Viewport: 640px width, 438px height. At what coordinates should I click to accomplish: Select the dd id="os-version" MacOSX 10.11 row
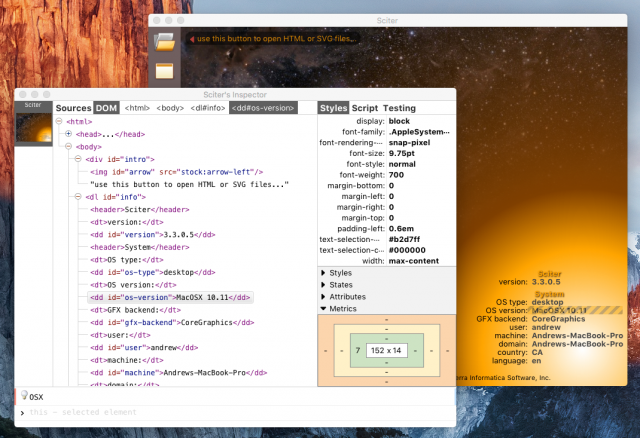[170, 298]
